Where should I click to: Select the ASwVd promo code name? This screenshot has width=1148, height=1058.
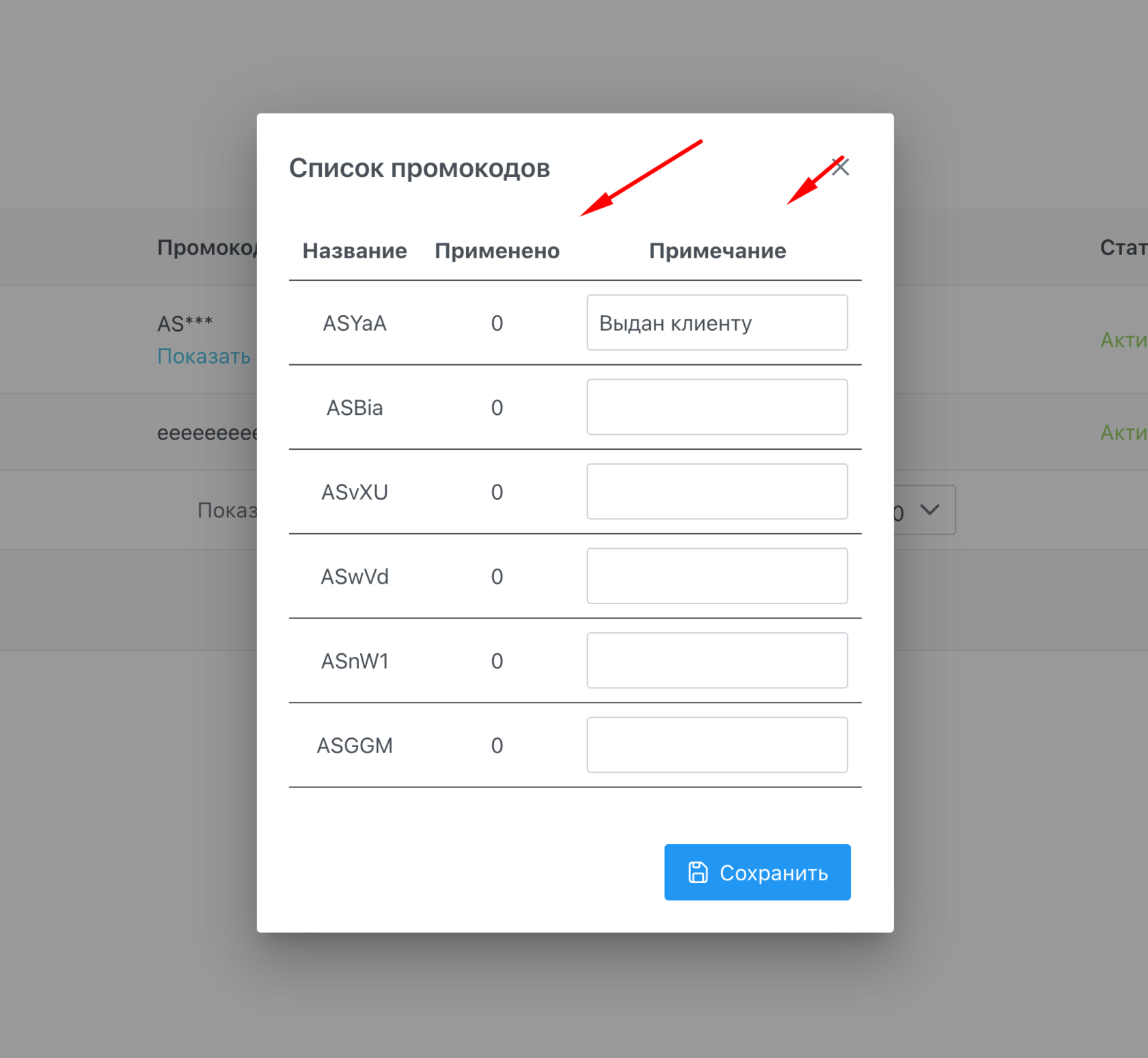(355, 577)
